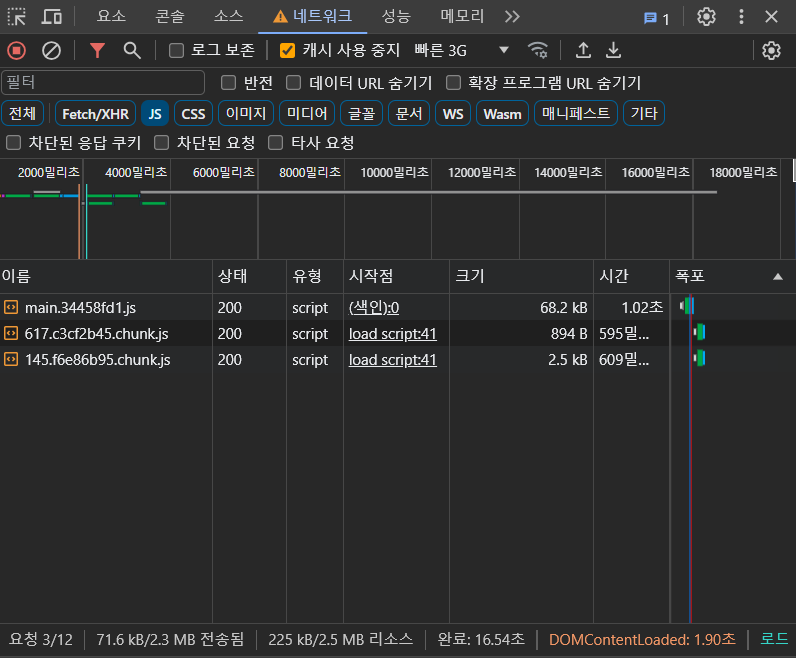Check 차단된 요청 checkbox
The width and height of the screenshot is (796, 658).
coord(161,143)
